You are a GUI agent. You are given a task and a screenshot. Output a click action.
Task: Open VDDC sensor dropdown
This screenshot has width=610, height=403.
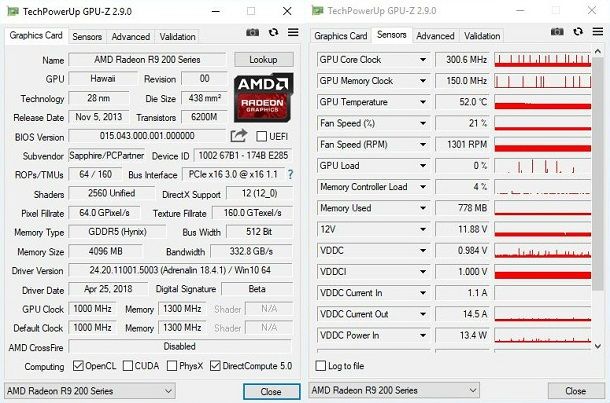[422, 250]
